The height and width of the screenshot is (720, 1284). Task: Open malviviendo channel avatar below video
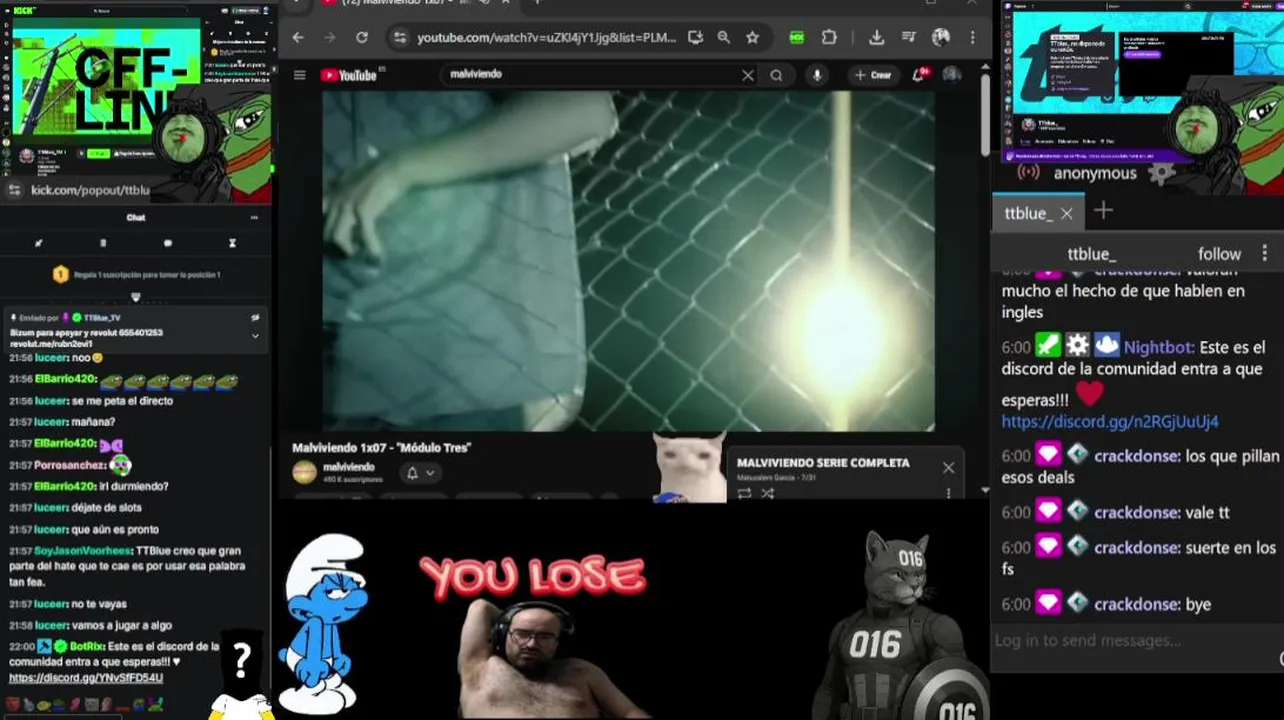tap(305, 472)
